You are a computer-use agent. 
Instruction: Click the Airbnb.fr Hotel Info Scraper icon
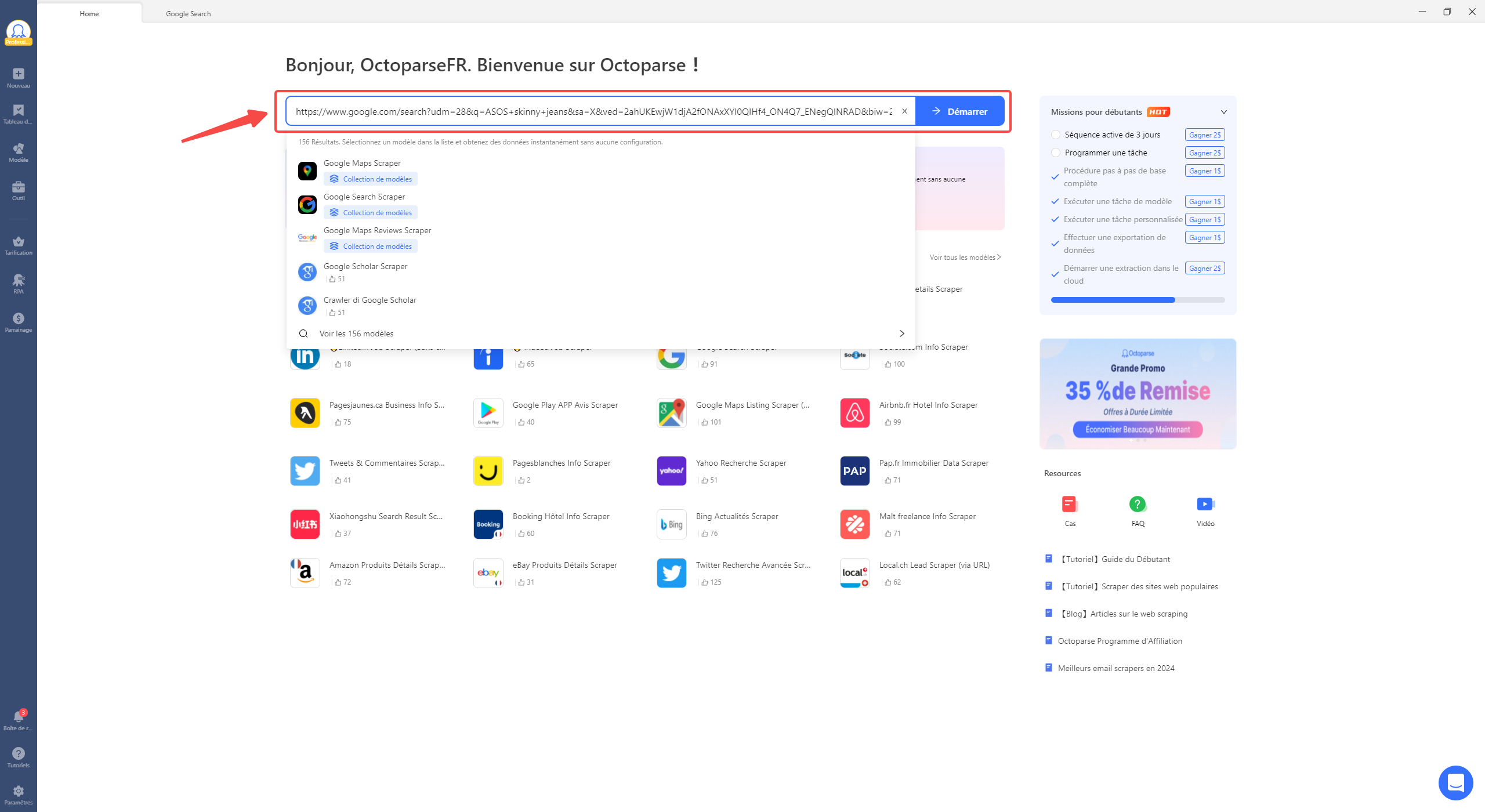pyautogui.click(x=855, y=413)
